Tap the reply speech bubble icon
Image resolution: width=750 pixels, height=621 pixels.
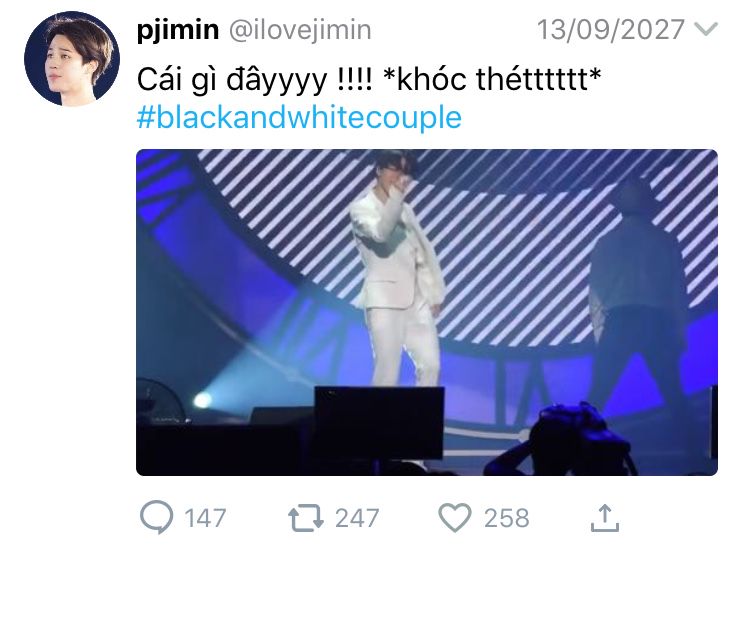click(156, 517)
